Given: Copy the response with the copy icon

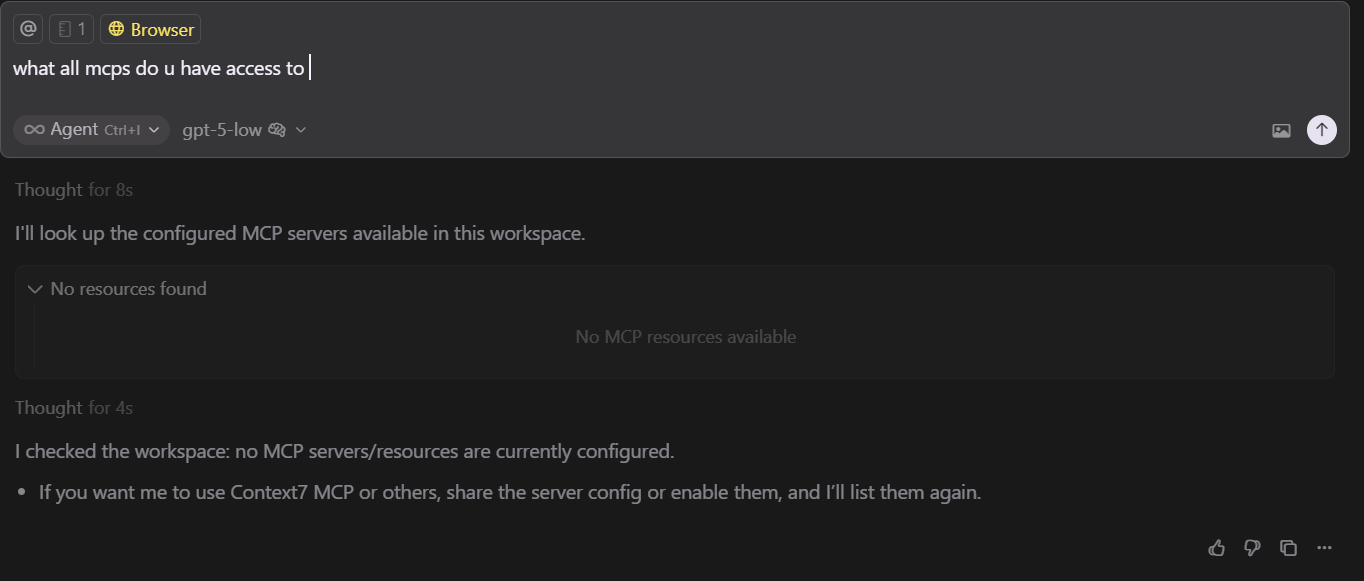Looking at the screenshot, I should click(1288, 547).
